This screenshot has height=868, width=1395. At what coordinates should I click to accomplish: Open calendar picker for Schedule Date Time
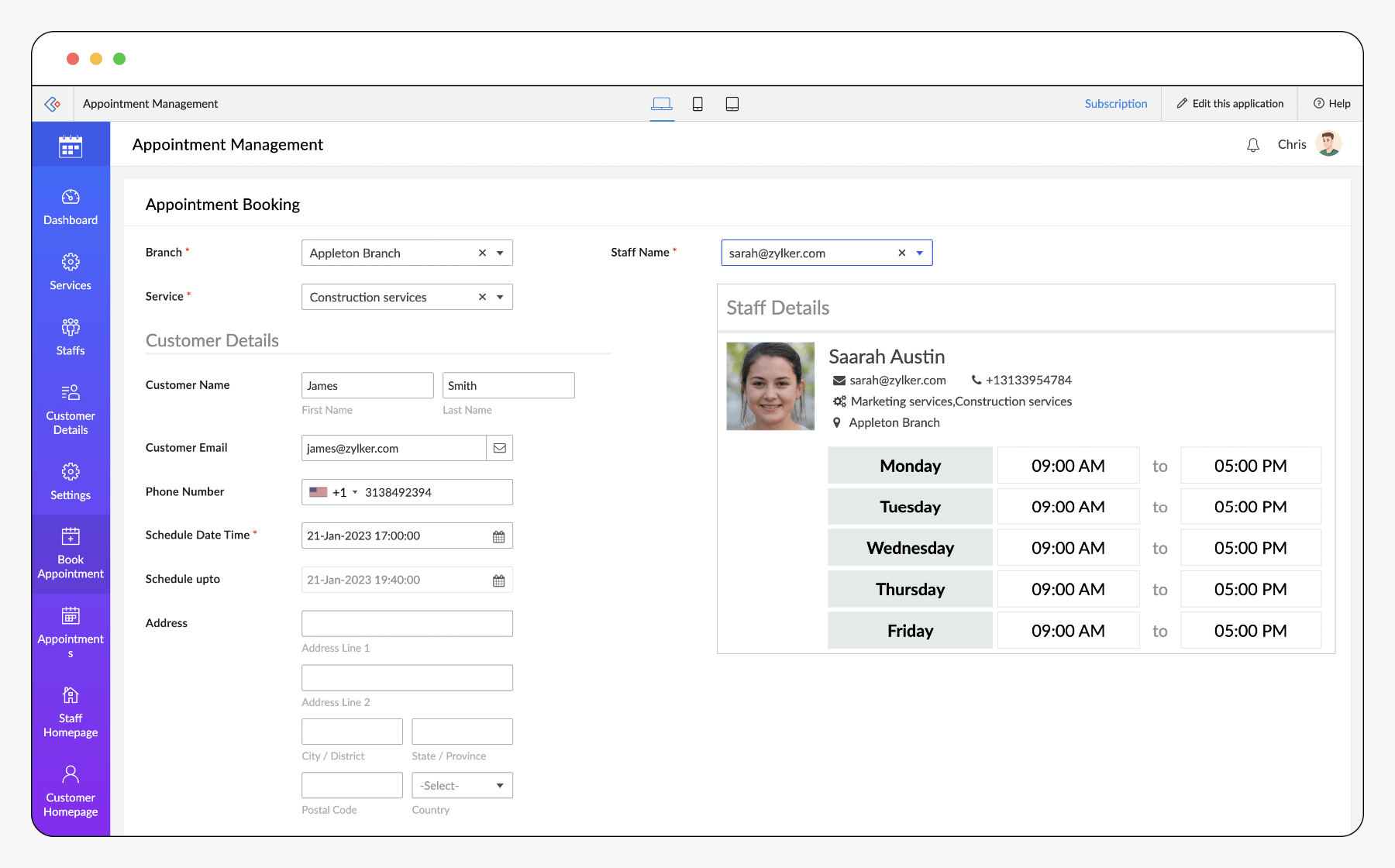point(498,536)
